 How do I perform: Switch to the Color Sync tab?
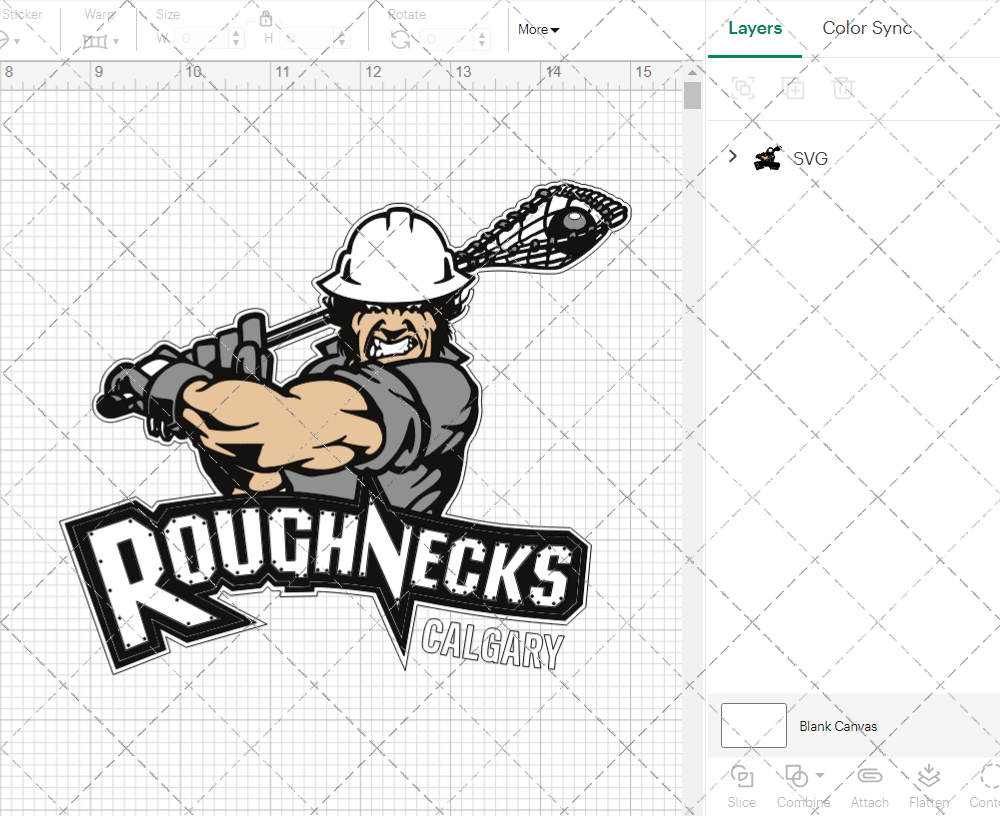[x=867, y=28]
